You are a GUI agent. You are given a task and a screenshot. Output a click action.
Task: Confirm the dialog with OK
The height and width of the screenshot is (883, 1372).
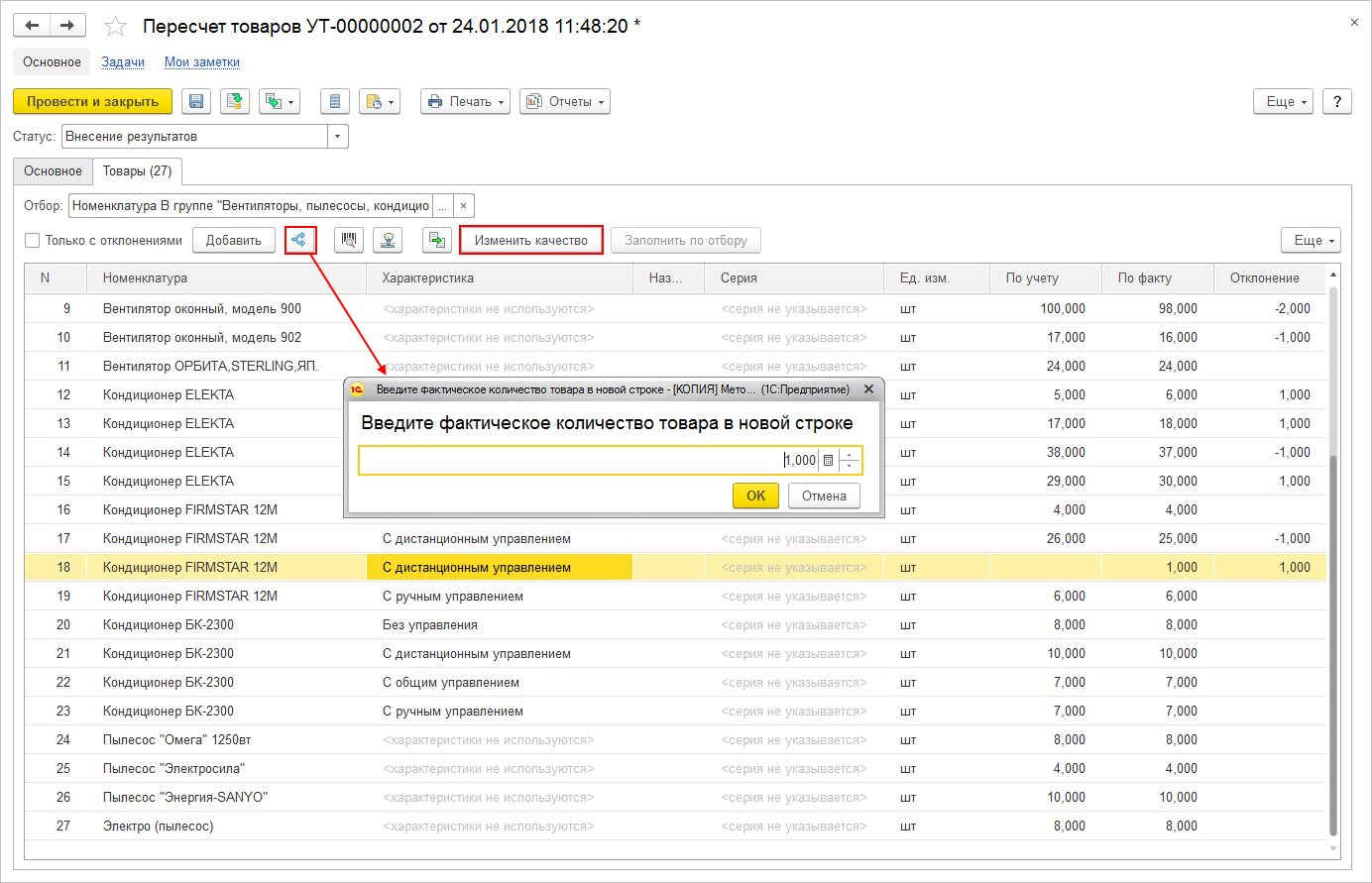click(756, 496)
